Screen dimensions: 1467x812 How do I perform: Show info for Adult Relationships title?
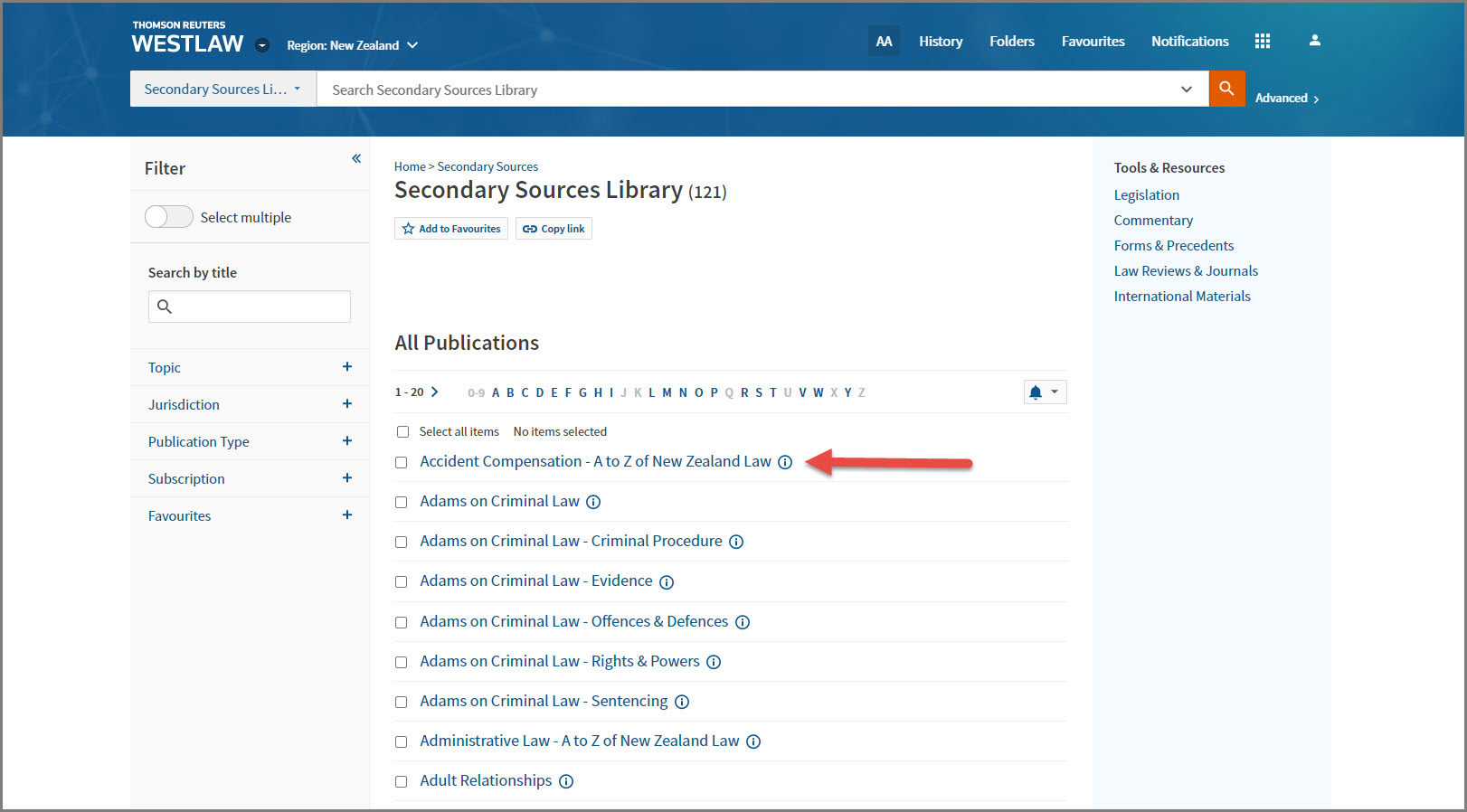click(566, 781)
